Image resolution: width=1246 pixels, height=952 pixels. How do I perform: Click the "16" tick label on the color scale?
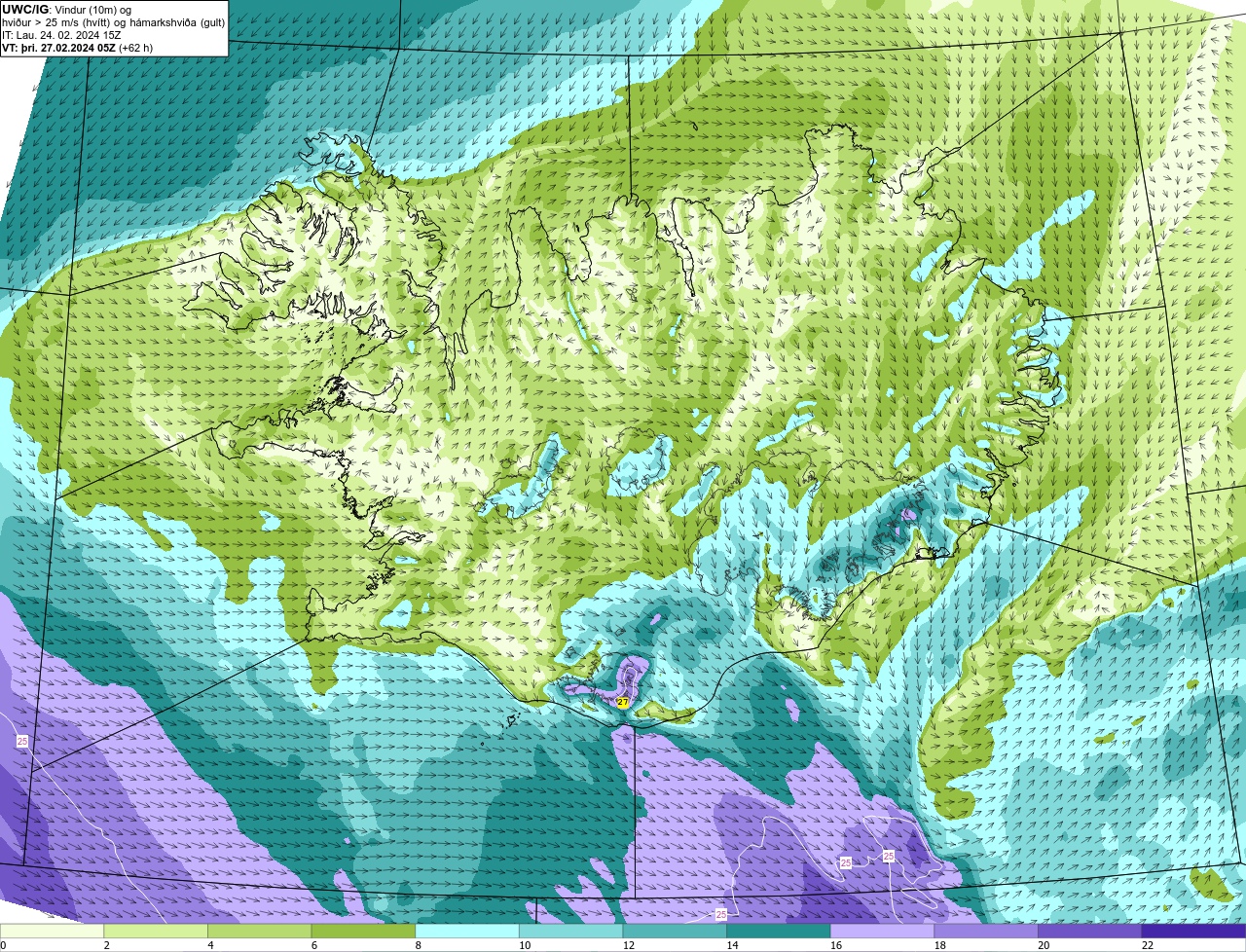point(836,945)
